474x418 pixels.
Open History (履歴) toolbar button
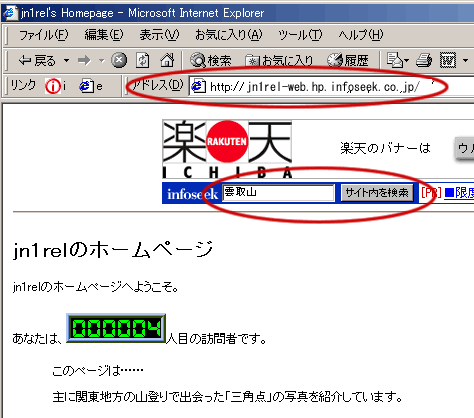click(347, 61)
